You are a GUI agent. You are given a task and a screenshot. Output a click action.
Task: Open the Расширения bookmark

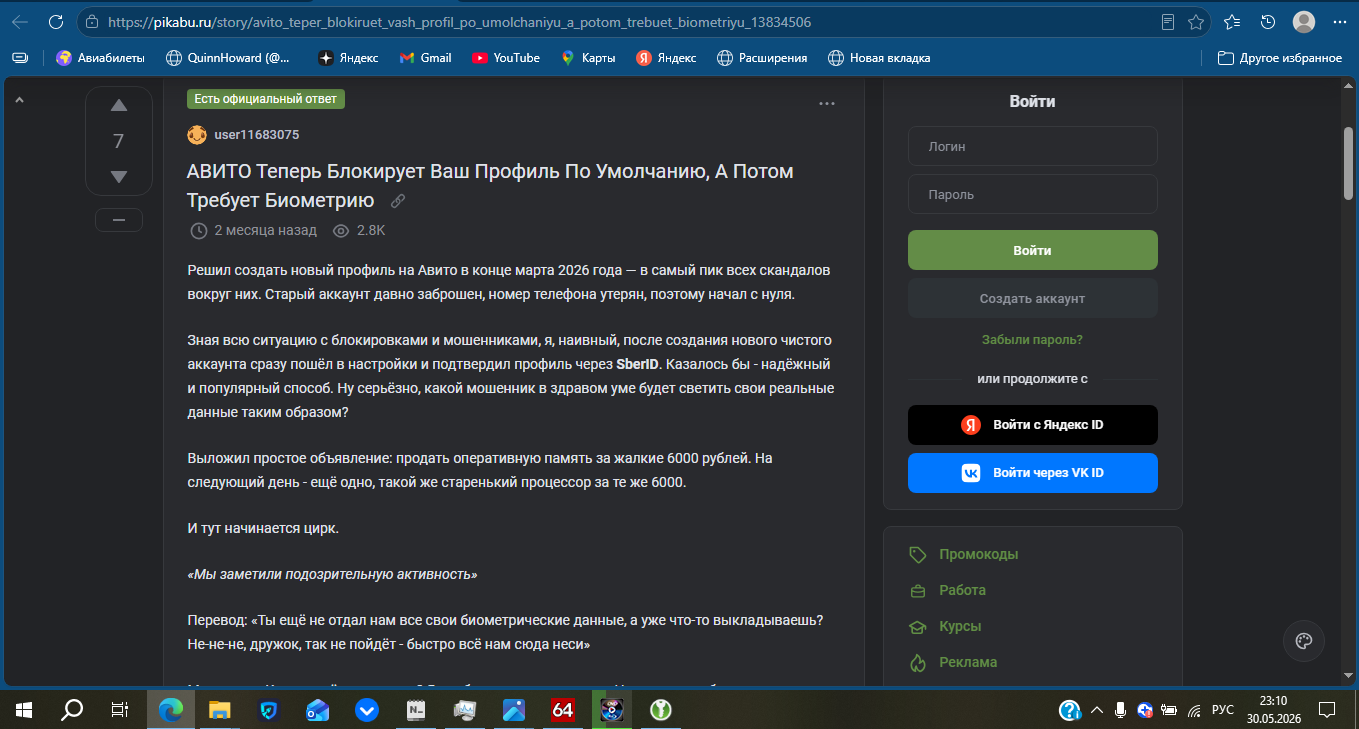click(763, 58)
